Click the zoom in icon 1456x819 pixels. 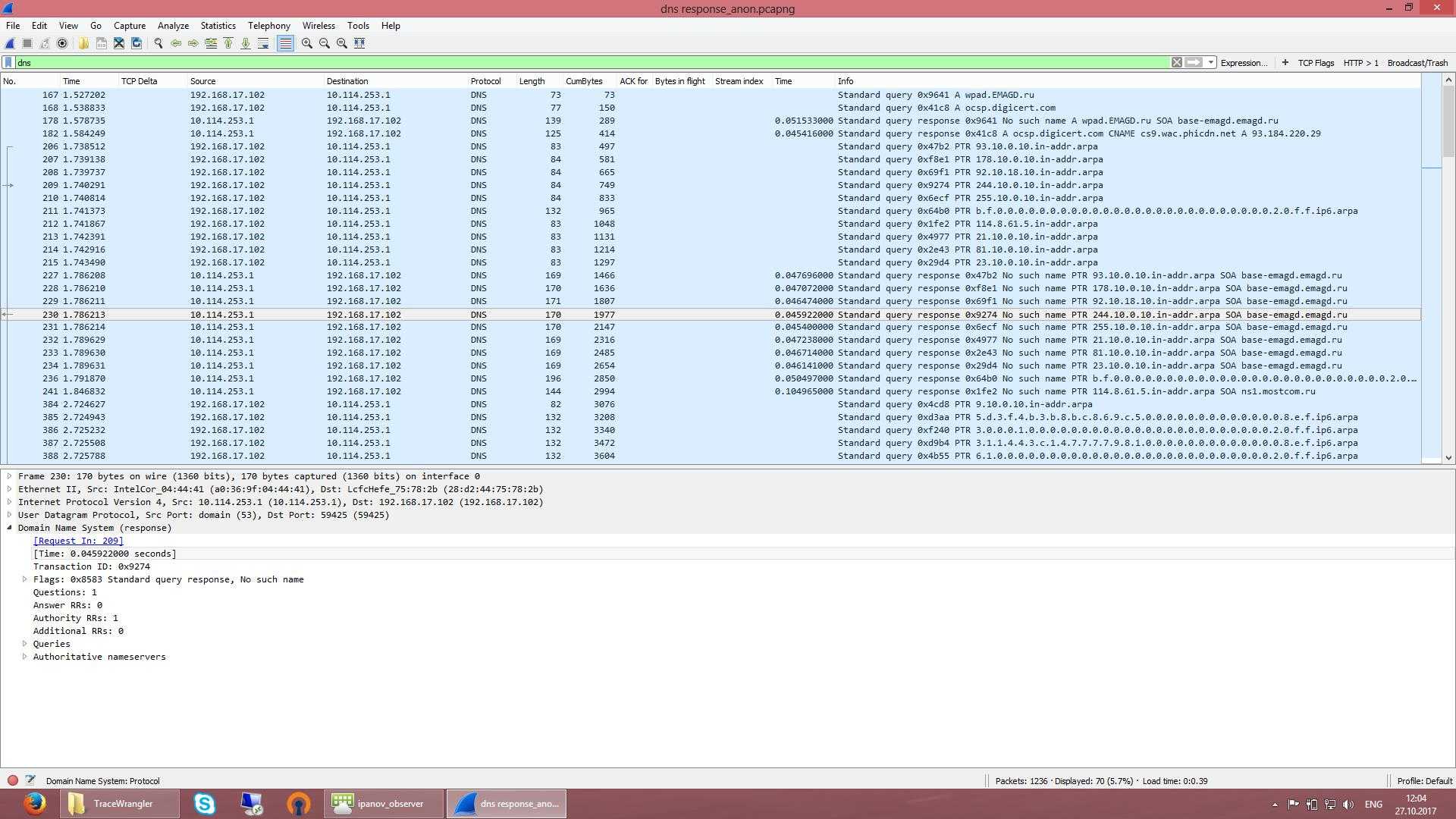pyautogui.click(x=306, y=43)
